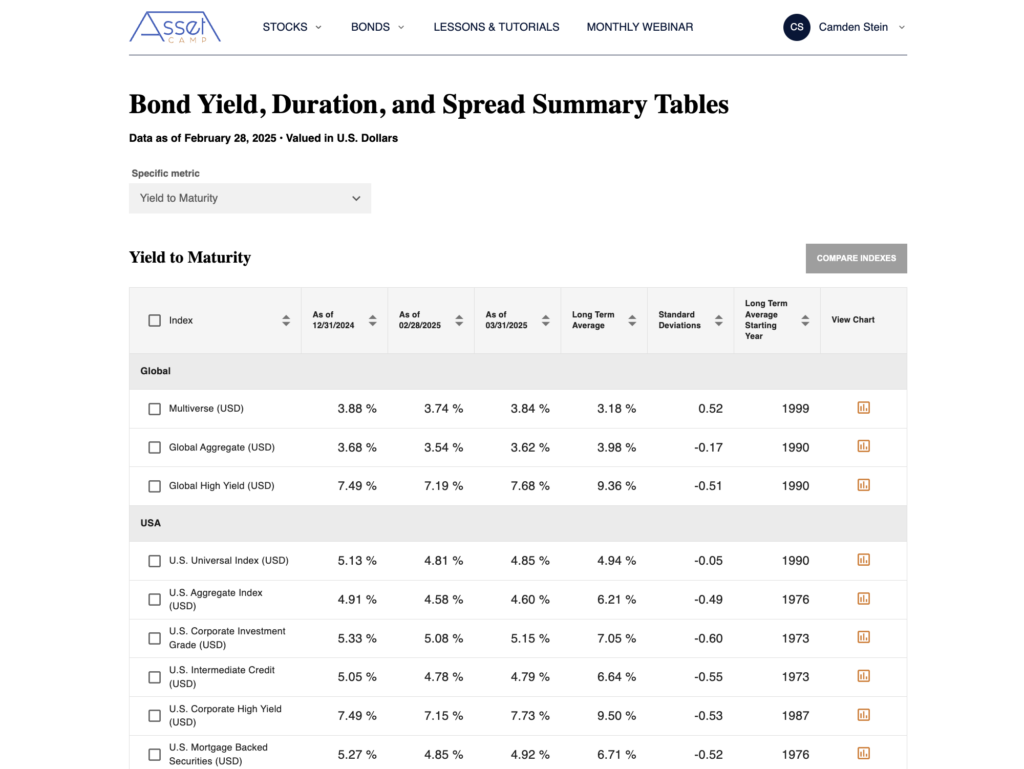Select the Global High Yield (USD) checkbox
Screen dimensions: 1024x769
point(154,486)
